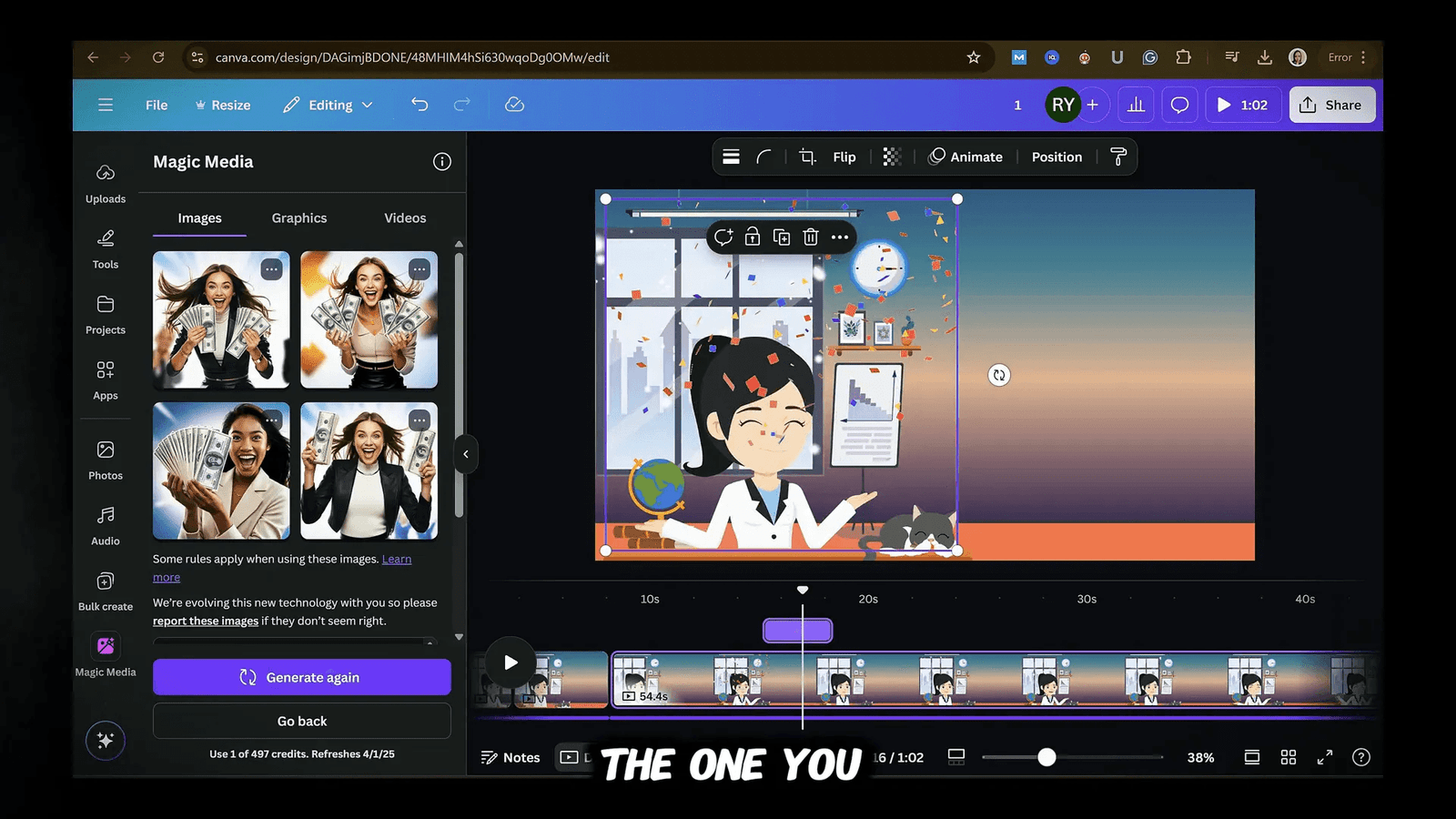The width and height of the screenshot is (1456, 819).
Task: Play the video from the timeline
Action: coord(510,662)
